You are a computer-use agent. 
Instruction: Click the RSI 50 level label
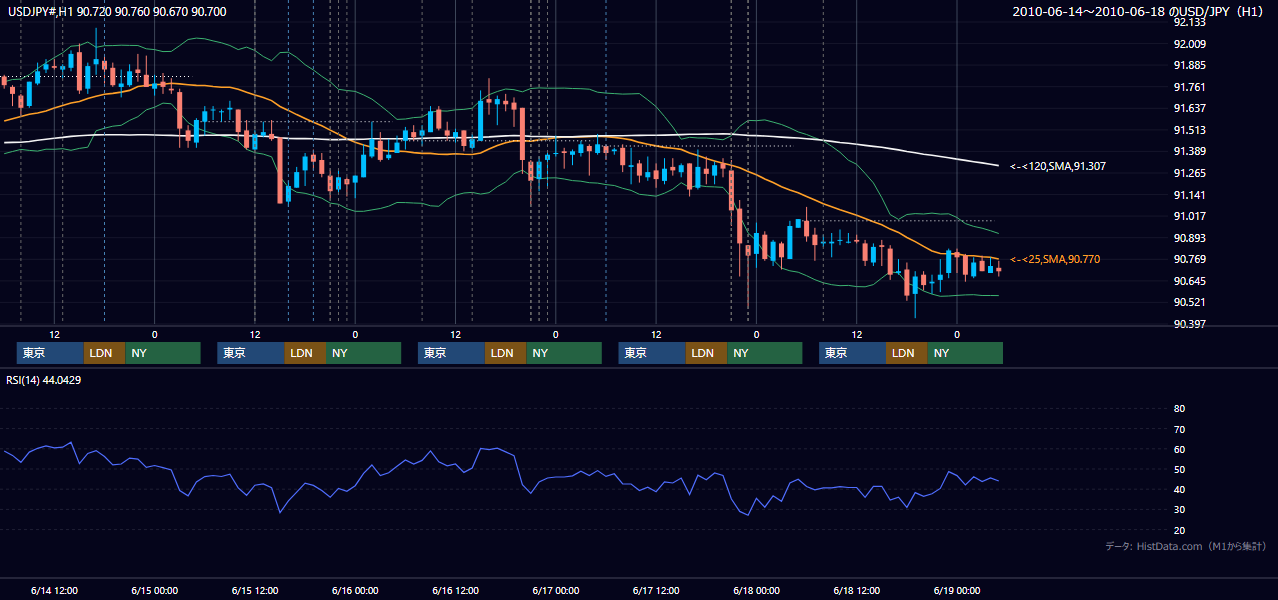1179,469
